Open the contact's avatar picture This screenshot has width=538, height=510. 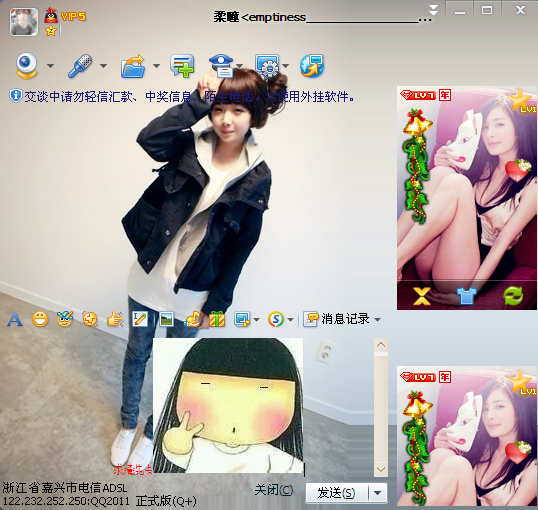[24, 22]
